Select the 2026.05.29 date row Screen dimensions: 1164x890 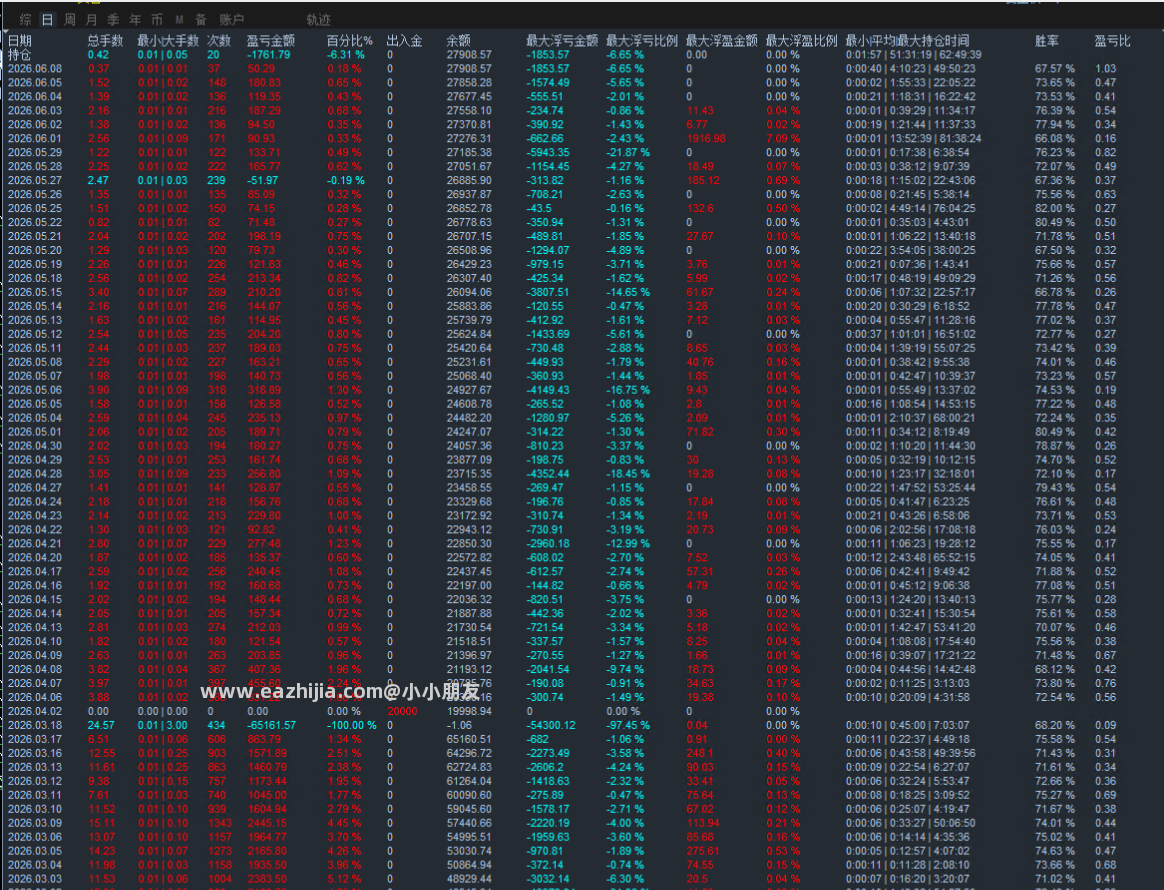point(35,152)
